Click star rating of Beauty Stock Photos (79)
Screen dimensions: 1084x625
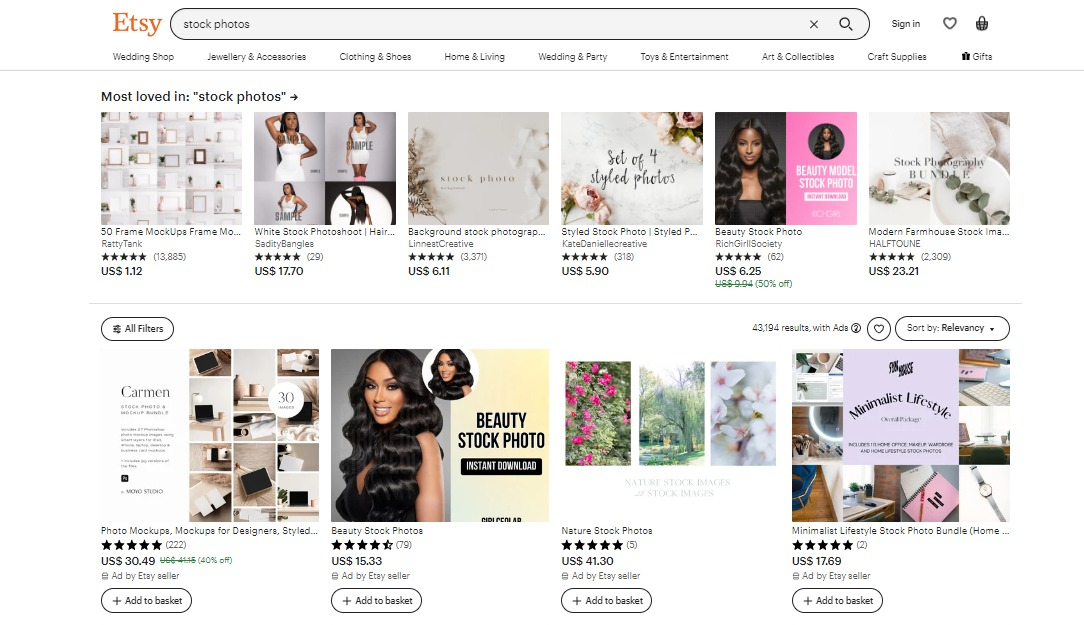coord(362,545)
